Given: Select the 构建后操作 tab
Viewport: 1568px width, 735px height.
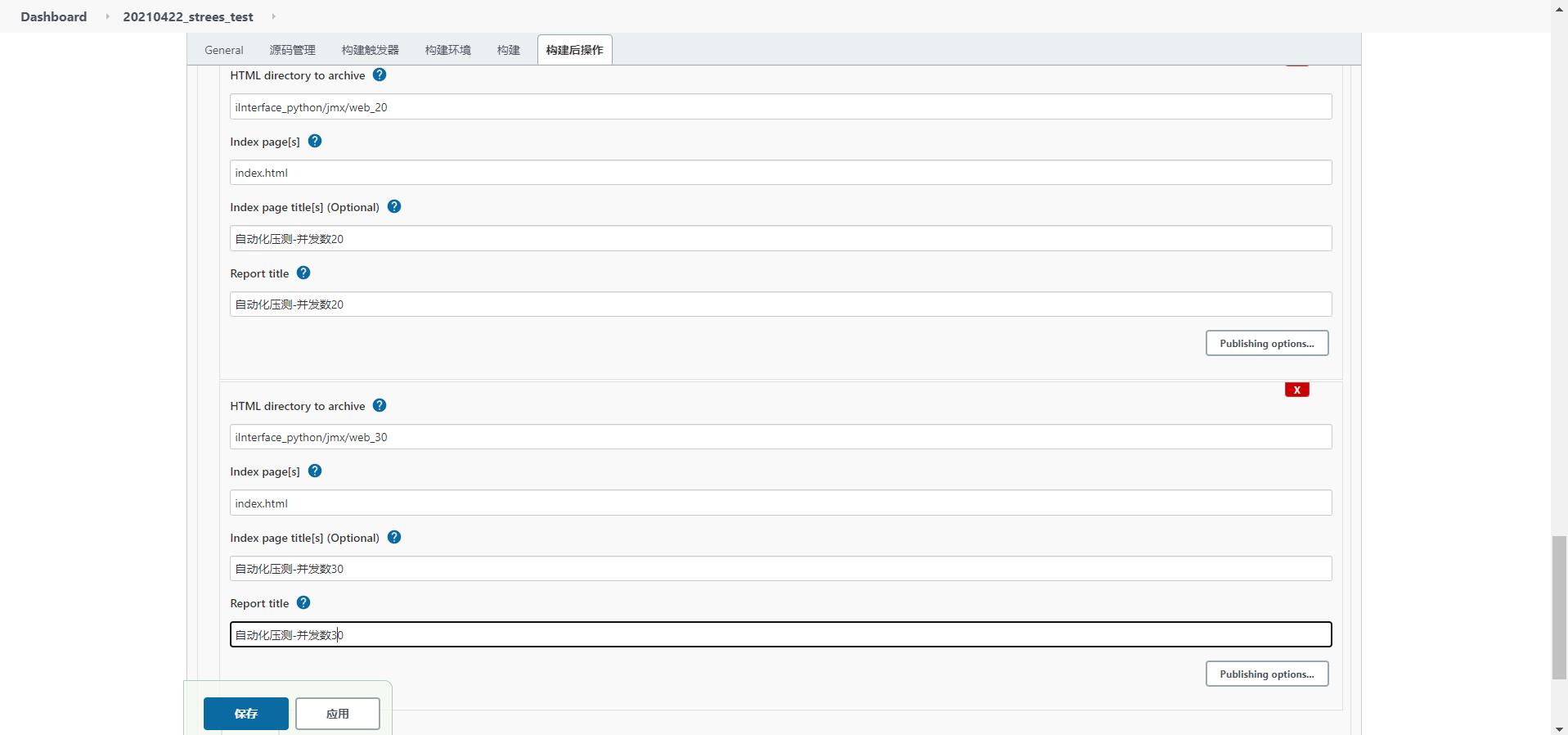Looking at the screenshot, I should [x=575, y=50].
